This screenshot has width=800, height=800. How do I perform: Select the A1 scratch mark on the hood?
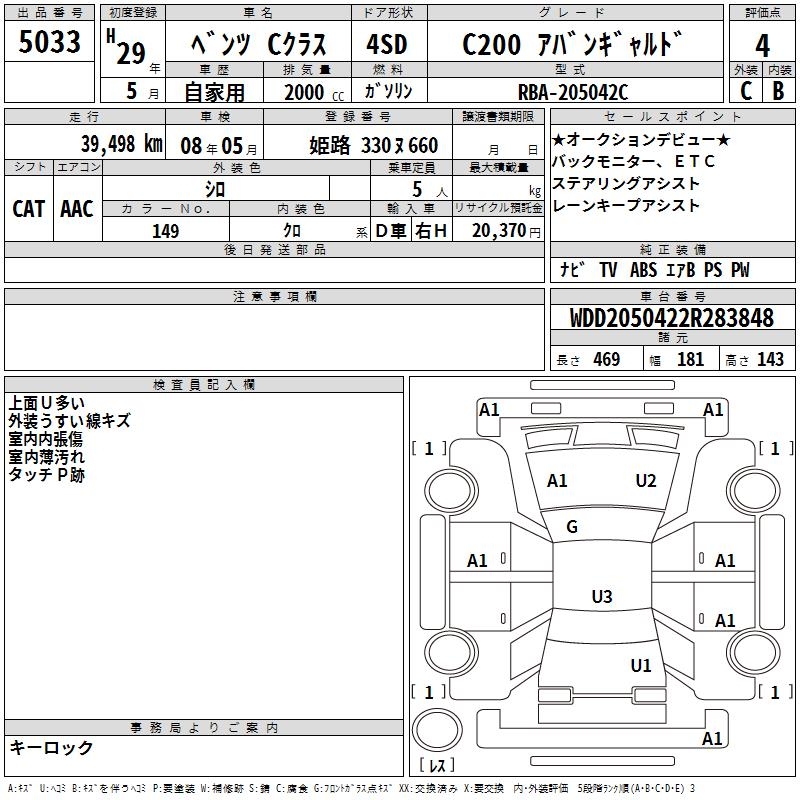pyautogui.click(x=557, y=481)
